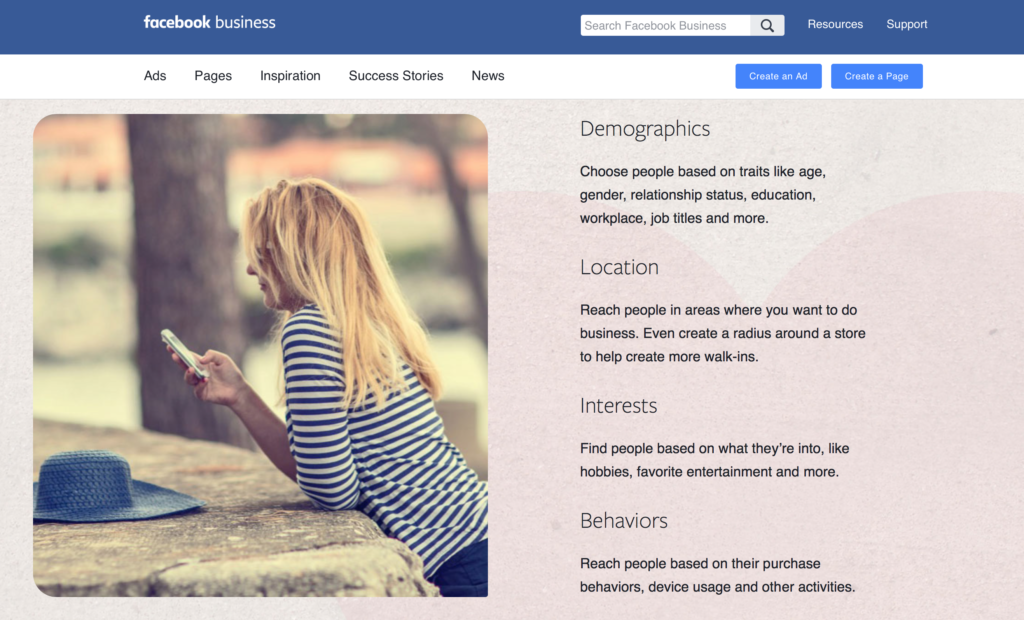Open the Support link in header

(x=906, y=24)
